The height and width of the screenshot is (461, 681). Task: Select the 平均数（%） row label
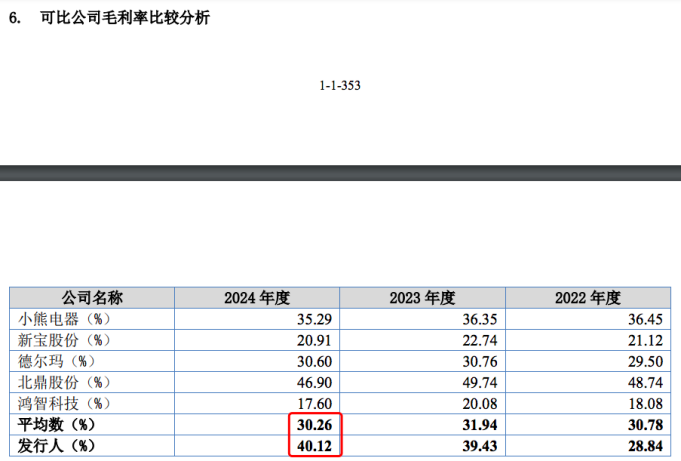(56, 425)
